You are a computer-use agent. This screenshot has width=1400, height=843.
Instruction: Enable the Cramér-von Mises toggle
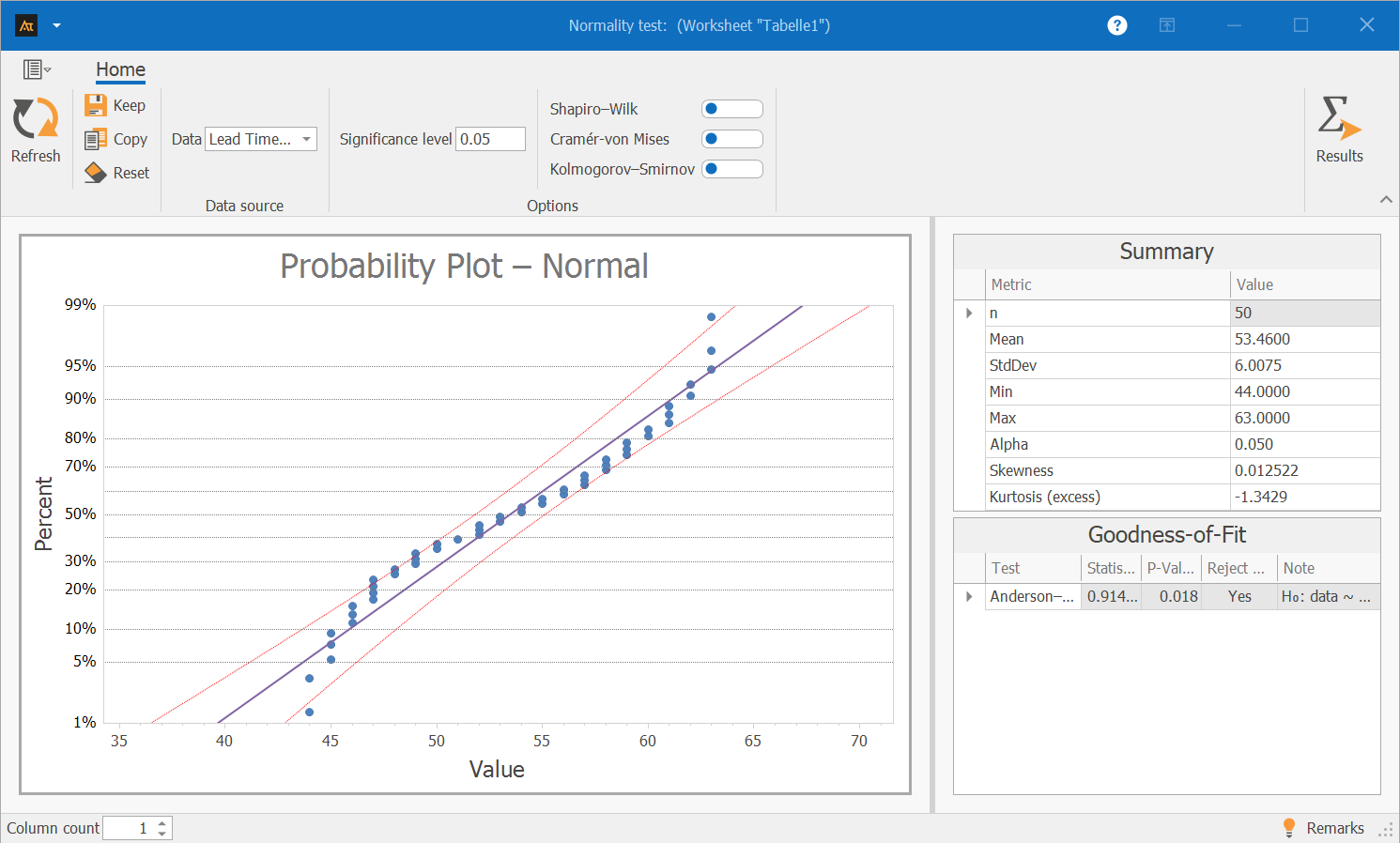(x=731, y=139)
